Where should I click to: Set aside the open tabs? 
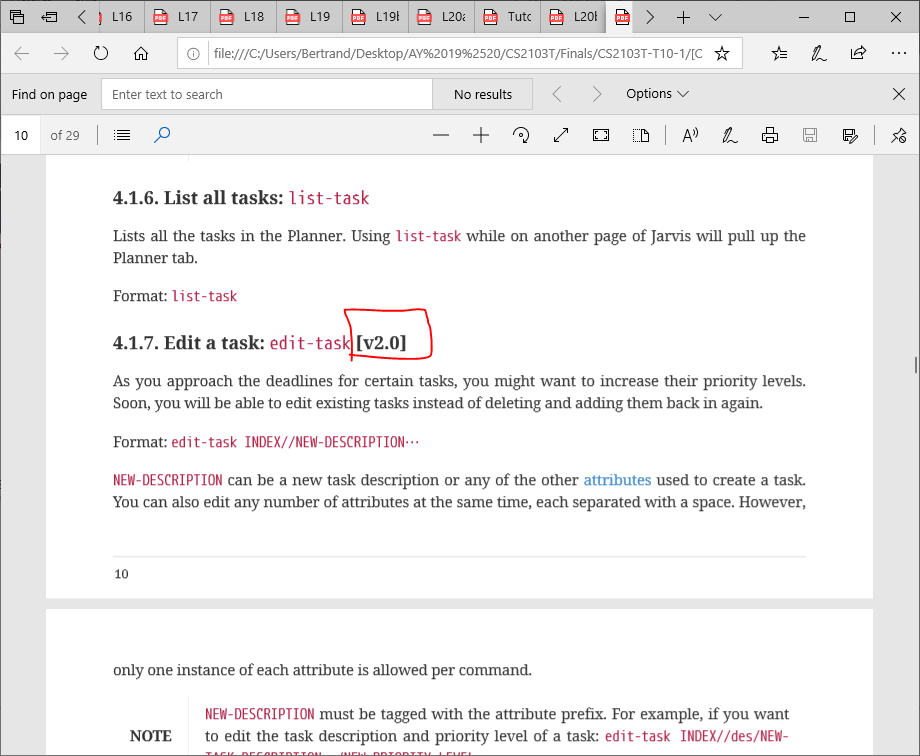click(x=49, y=17)
